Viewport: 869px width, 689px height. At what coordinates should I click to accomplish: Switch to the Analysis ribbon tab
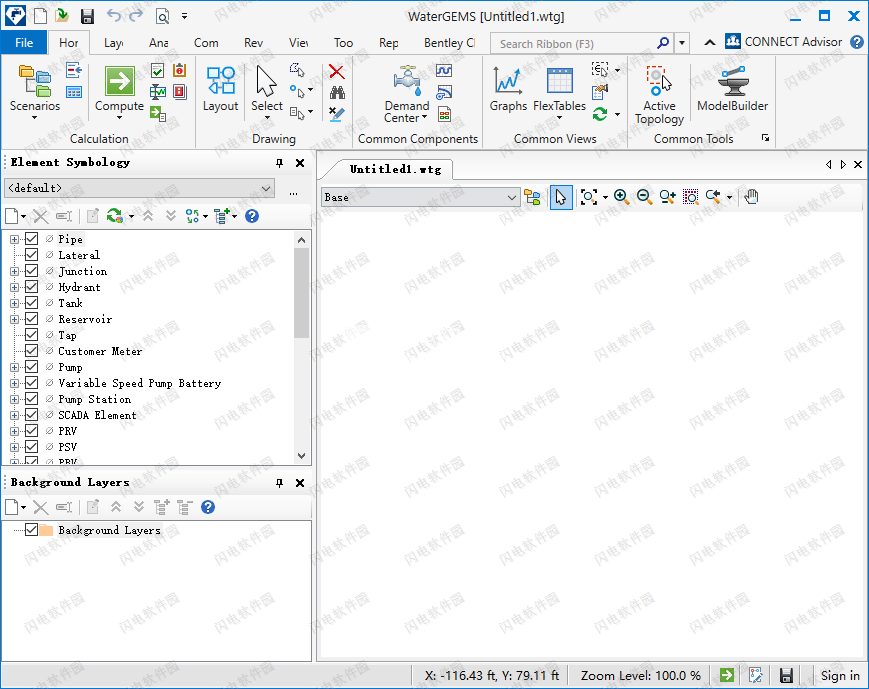pos(159,43)
